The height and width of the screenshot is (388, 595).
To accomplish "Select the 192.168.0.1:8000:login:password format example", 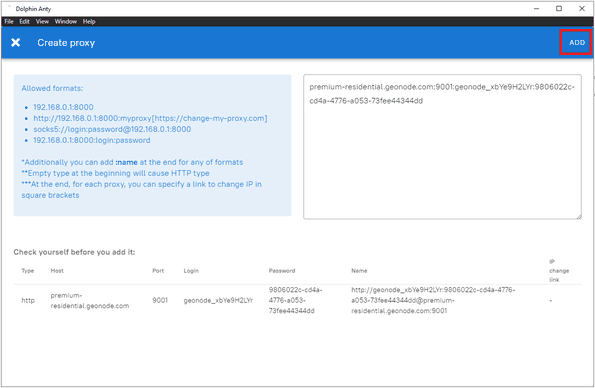I will [x=92, y=140].
